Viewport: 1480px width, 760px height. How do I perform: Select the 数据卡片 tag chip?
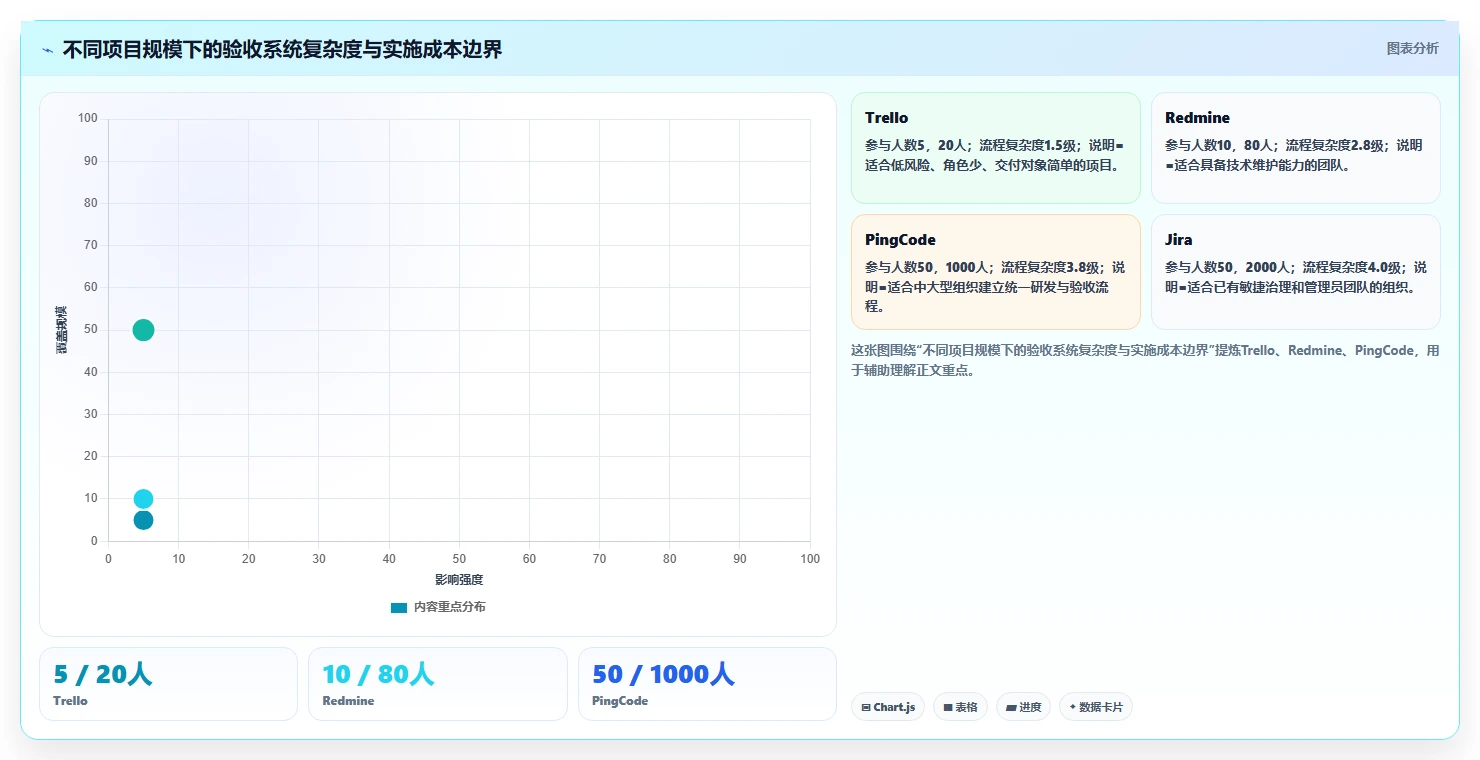point(1095,707)
